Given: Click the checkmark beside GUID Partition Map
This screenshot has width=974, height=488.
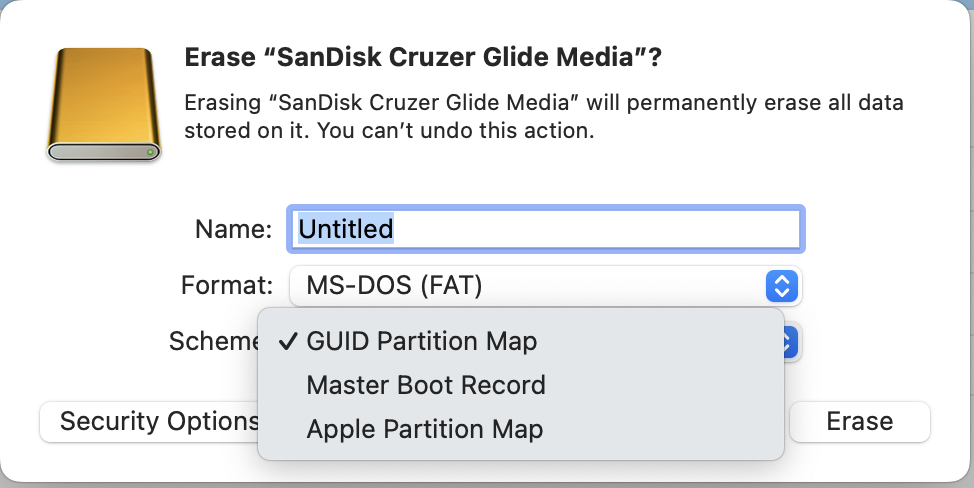Looking at the screenshot, I should pos(288,342).
